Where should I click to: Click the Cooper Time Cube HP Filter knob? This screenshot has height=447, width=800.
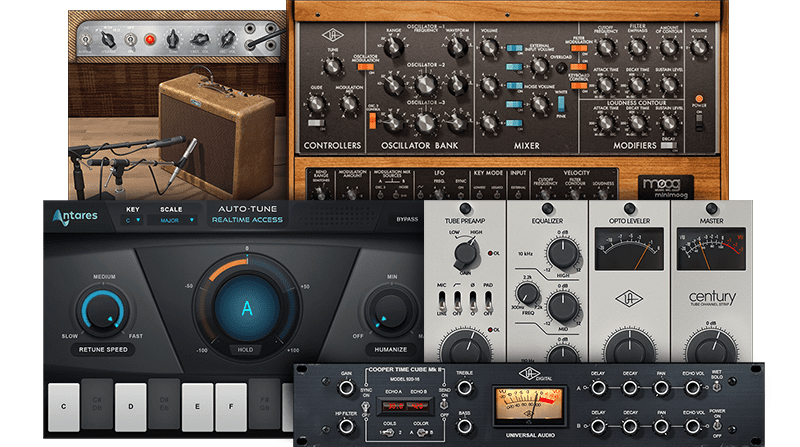coord(346,427)
